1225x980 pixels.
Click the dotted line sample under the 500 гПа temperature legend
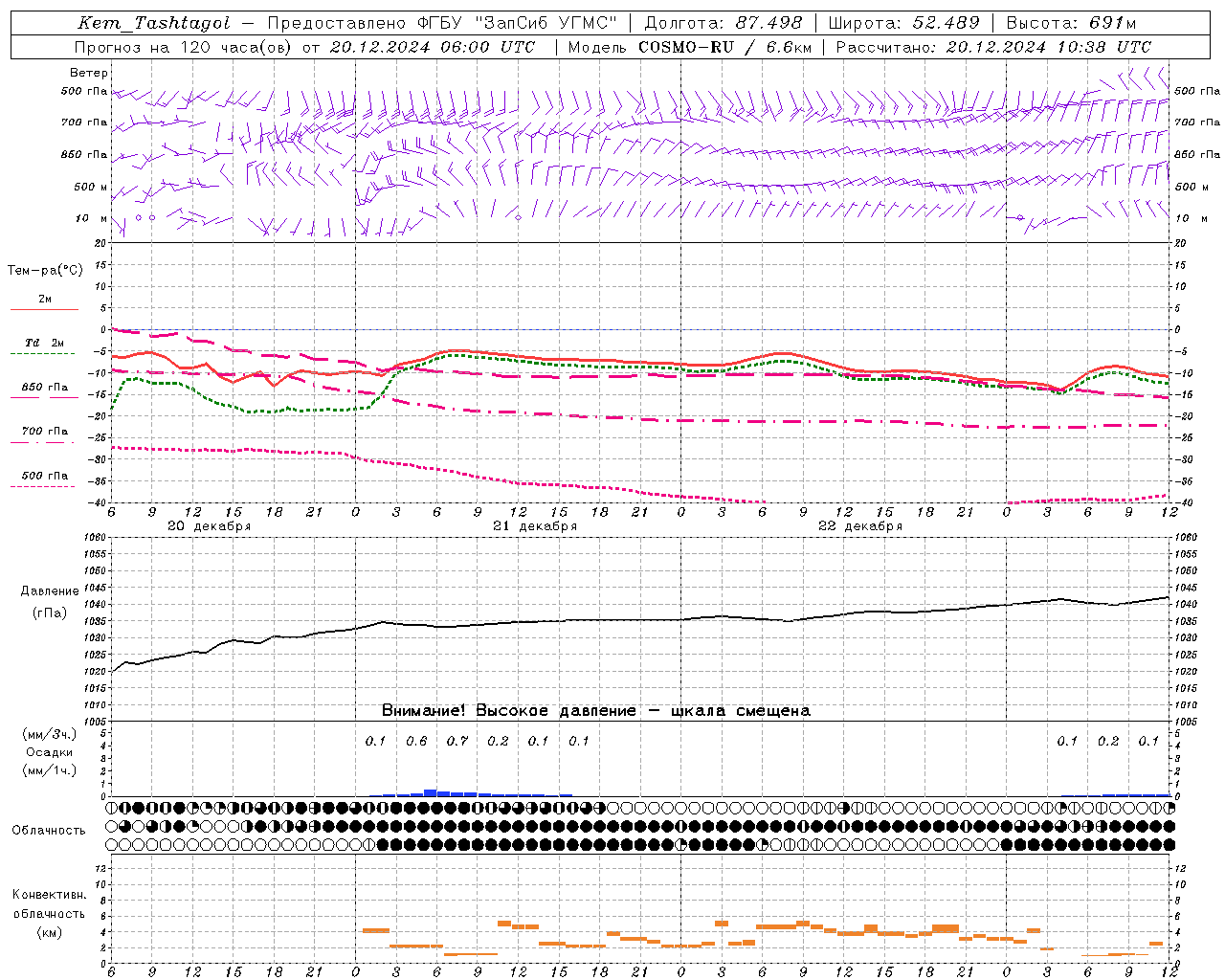click(x=43, y=486)
